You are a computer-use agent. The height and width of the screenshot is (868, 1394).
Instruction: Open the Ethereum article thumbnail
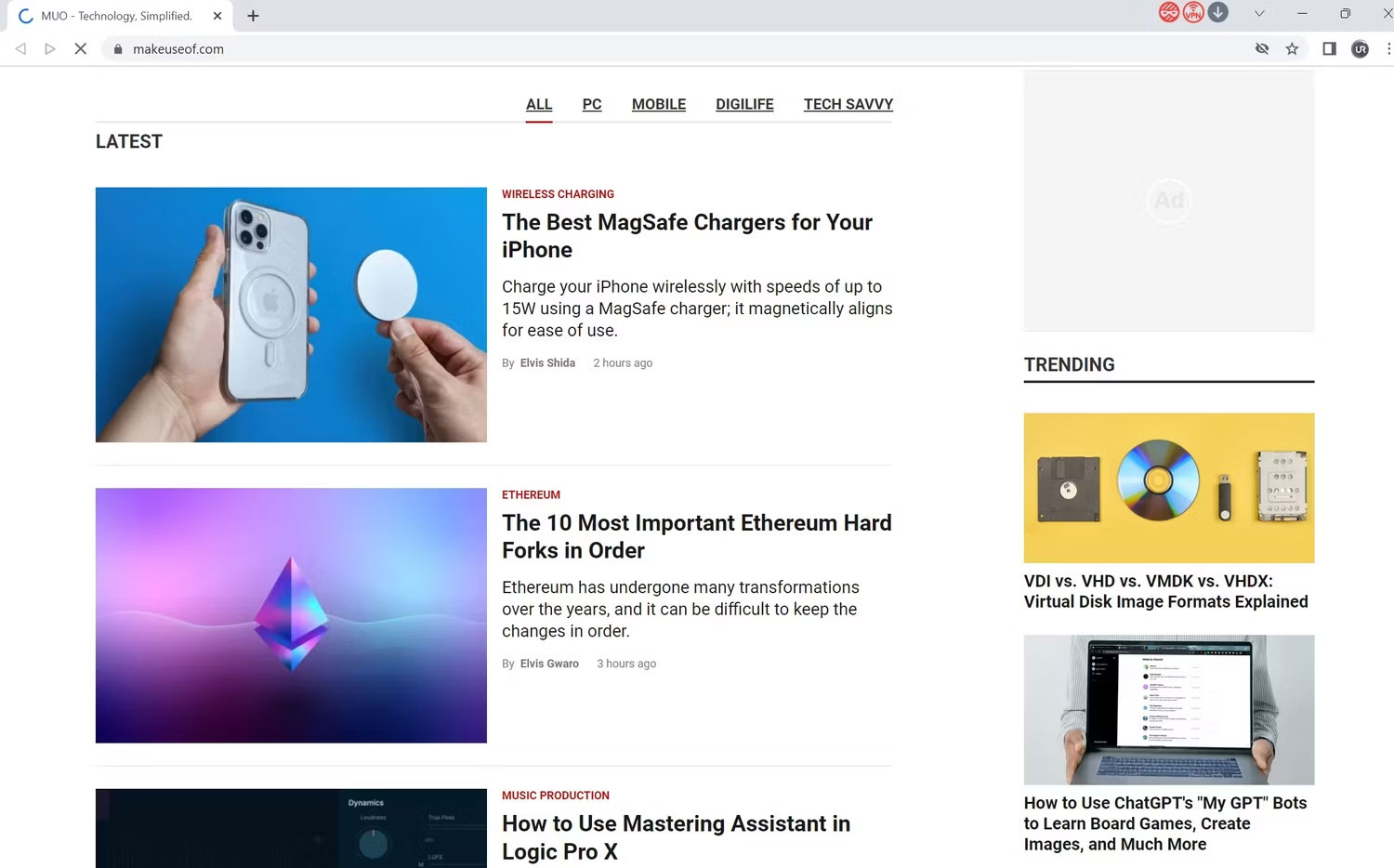click(290, 615)
